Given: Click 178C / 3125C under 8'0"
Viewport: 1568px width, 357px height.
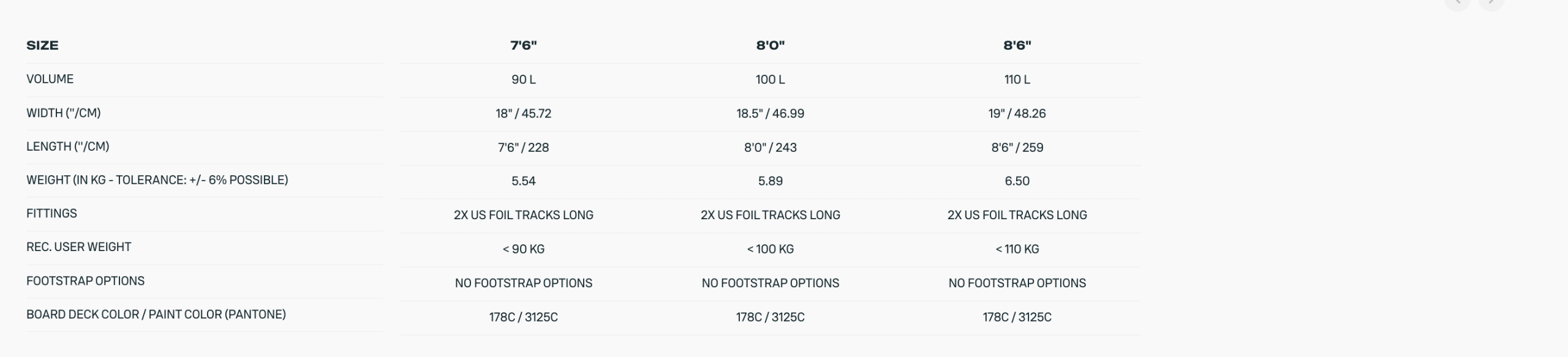Looking at the screenshot, I should point(770,317).
